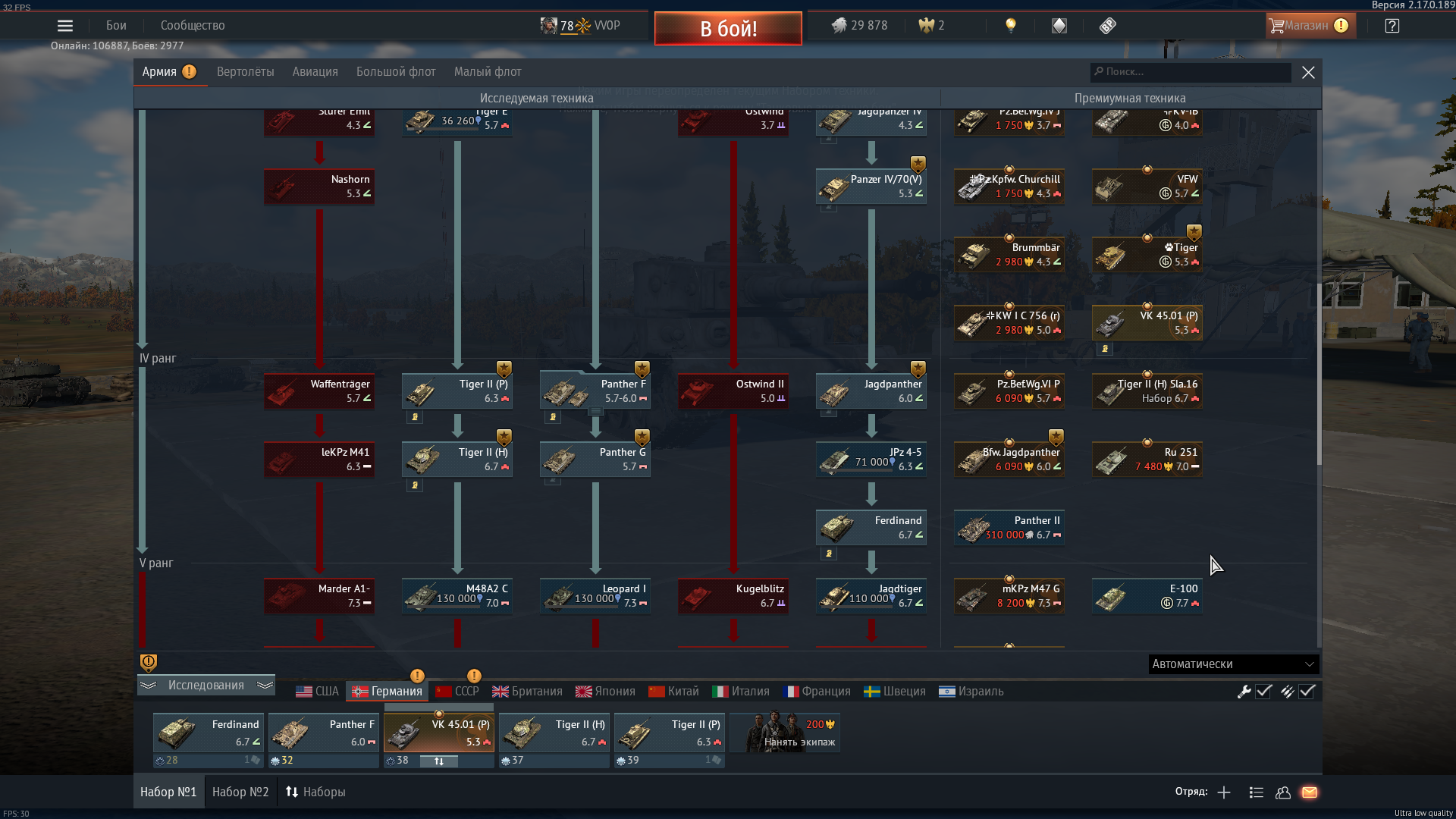This screenshot has width=1456, height=819.
Task: Click swap arrows under VK 45.01 (P) slot
Action: (439, 761)
